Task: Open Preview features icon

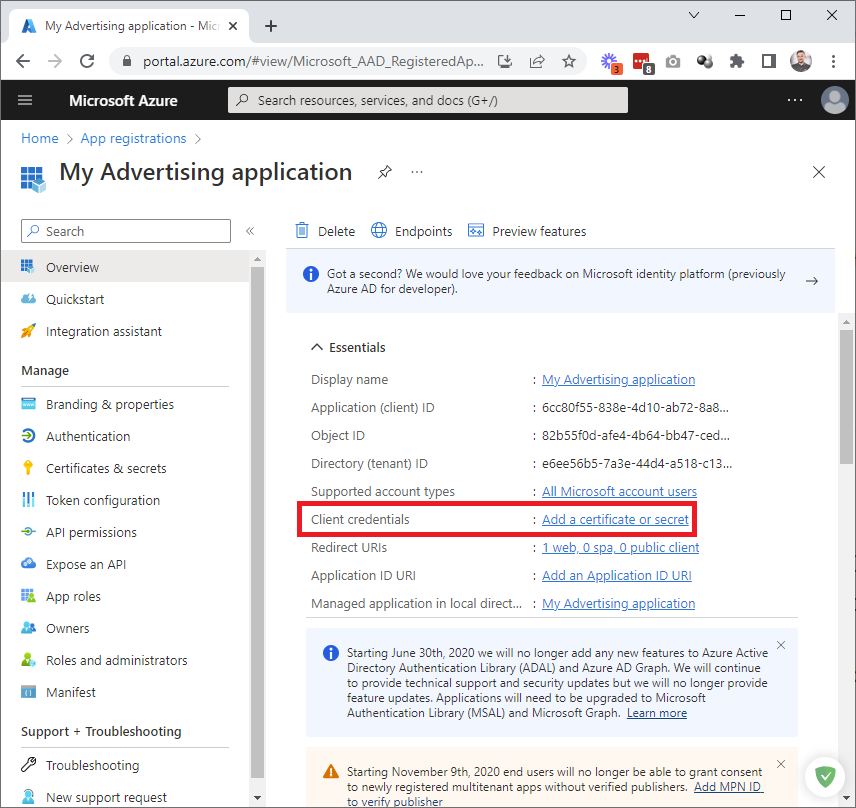Action: [x=476, y=231]
